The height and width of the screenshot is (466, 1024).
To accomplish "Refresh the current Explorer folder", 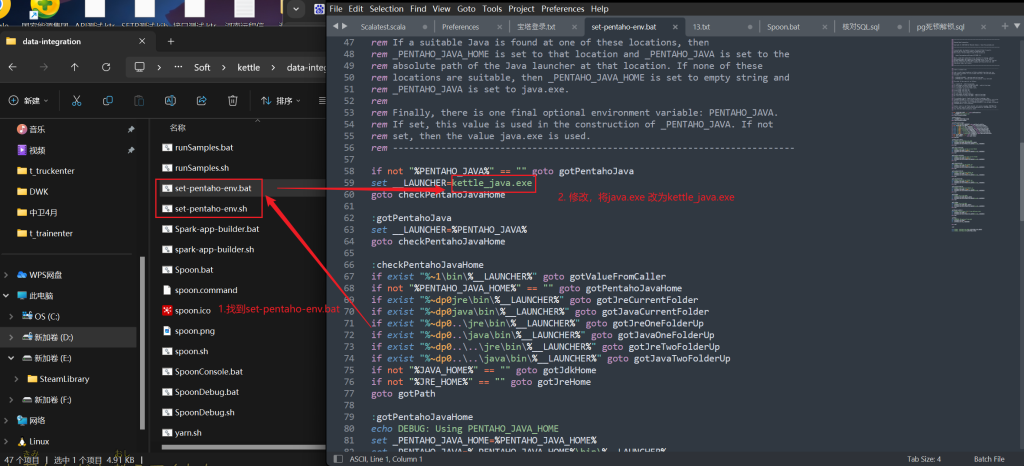I will pyautogui.click(x=107, y=67).
